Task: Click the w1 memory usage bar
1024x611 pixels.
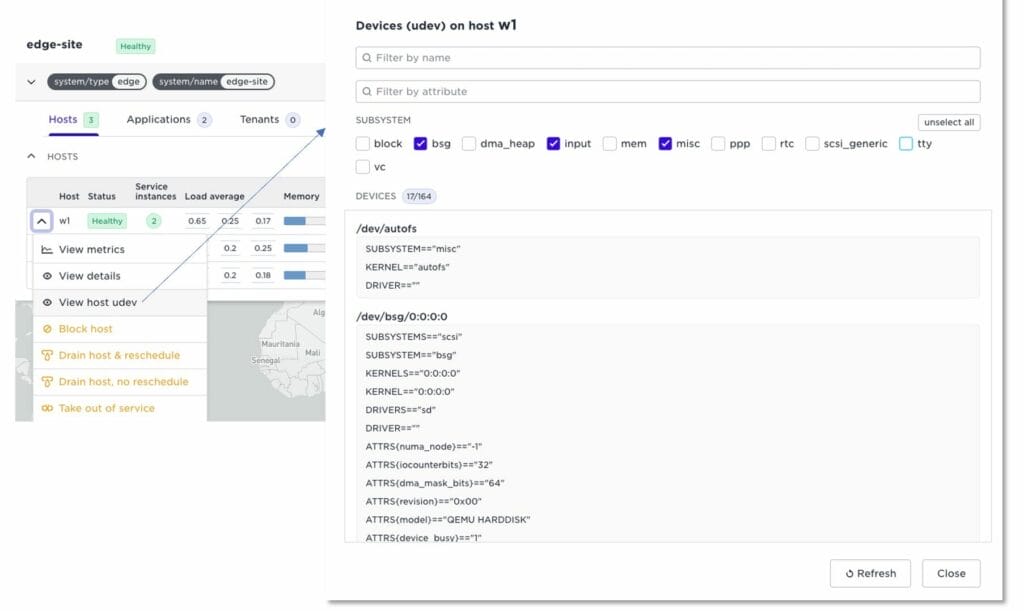Action: pyautogui.click(x=304, y=221)
